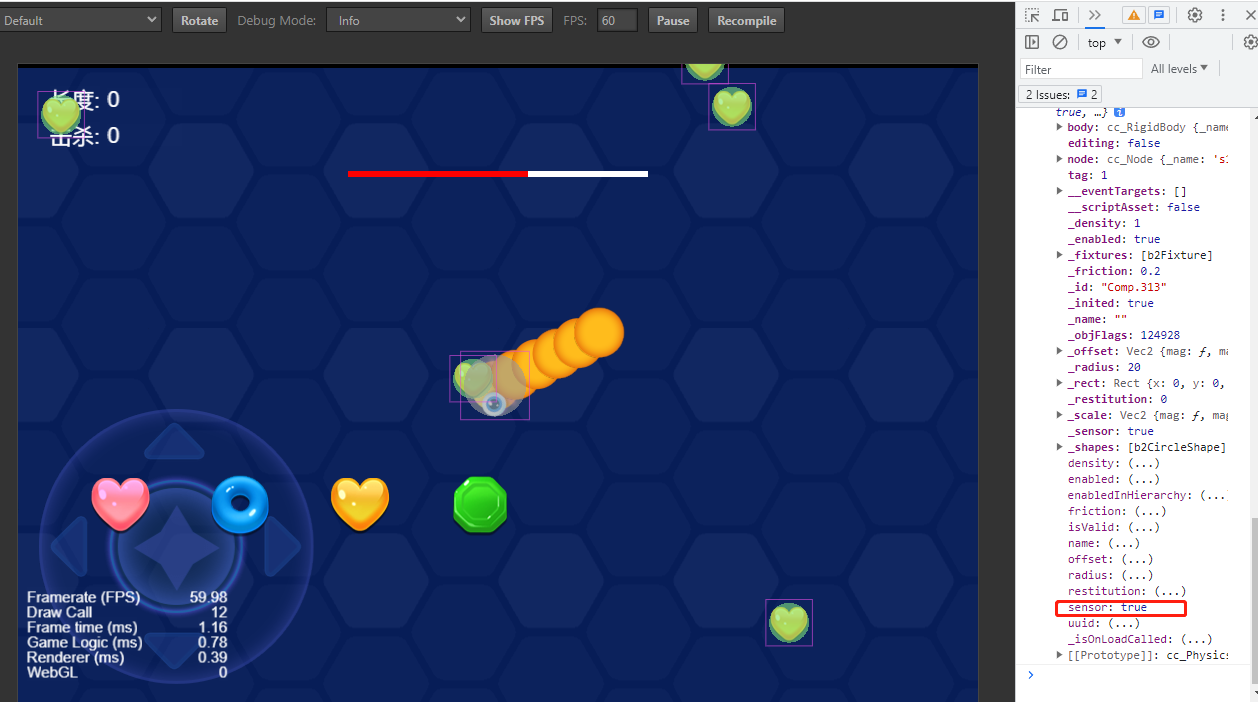Click the blue info icon next to 'true, …}'

point(1120,112)
